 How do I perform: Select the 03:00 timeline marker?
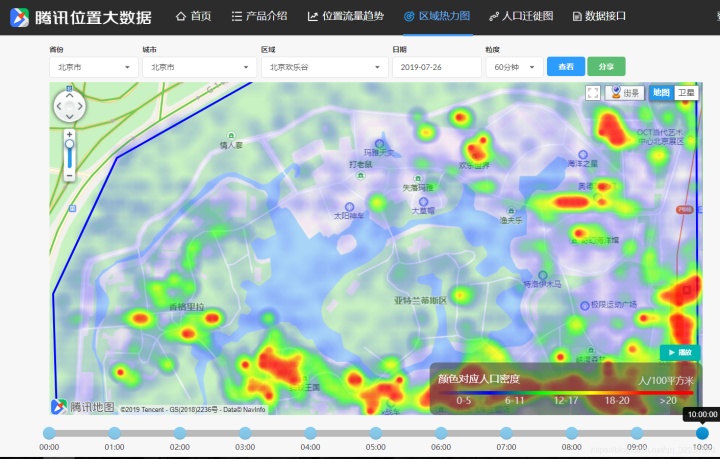pos(245,433)
